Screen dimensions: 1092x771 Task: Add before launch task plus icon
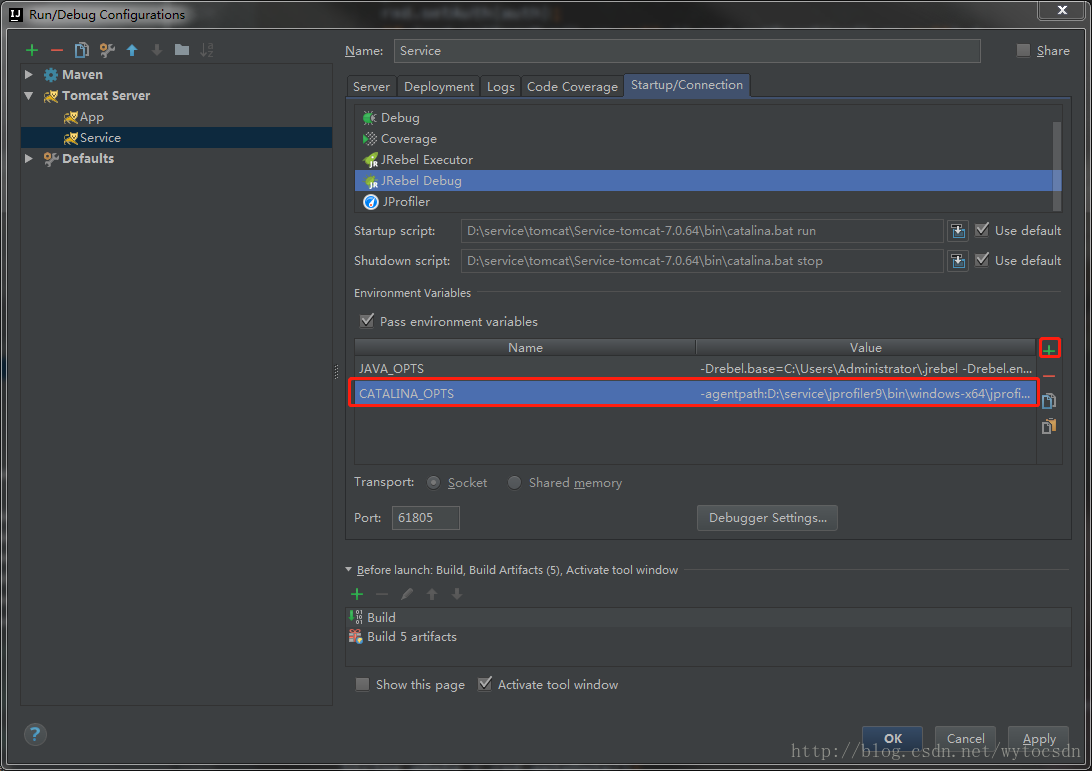point(357,594)
